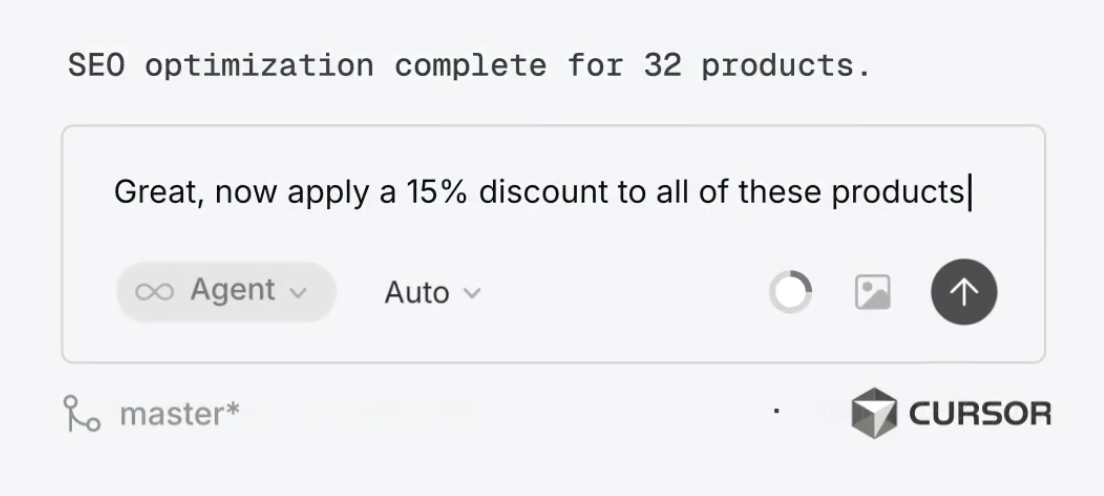Viewport: 1104px width, 496px height.
Task: Click the send arrow button
Action: tap(963, 292)
